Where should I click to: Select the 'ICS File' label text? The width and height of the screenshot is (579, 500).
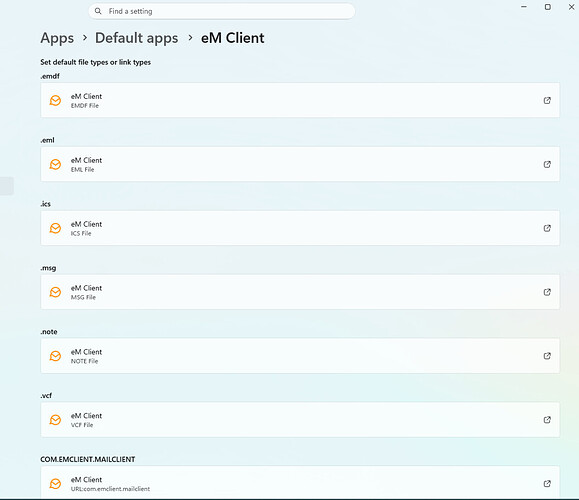[x=81, y=233]
